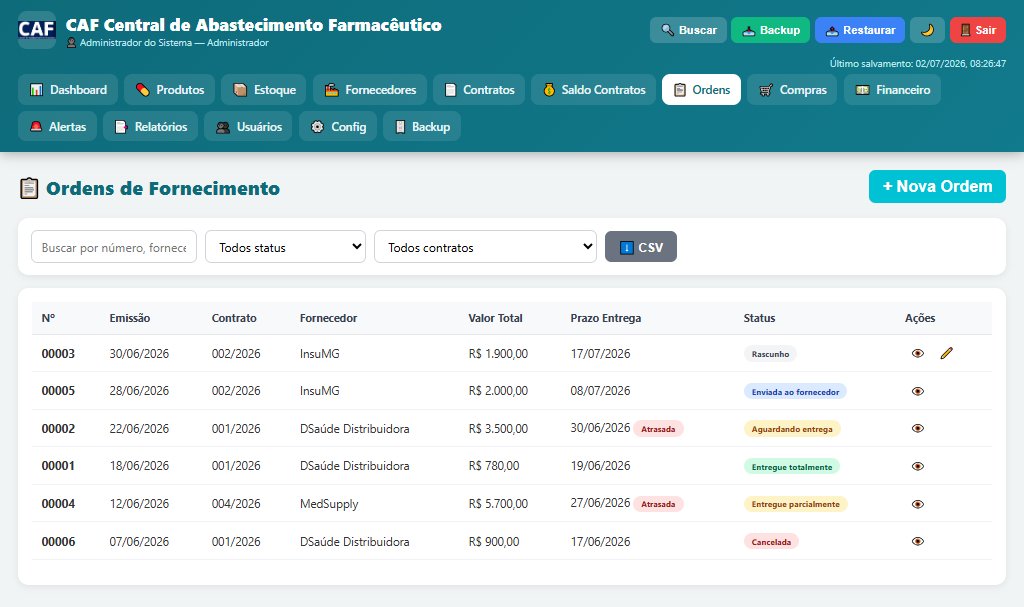The height and width of the screenshot is (607, 1024).
Task: Go to the Financeiro tab
Action: point(892,90)
